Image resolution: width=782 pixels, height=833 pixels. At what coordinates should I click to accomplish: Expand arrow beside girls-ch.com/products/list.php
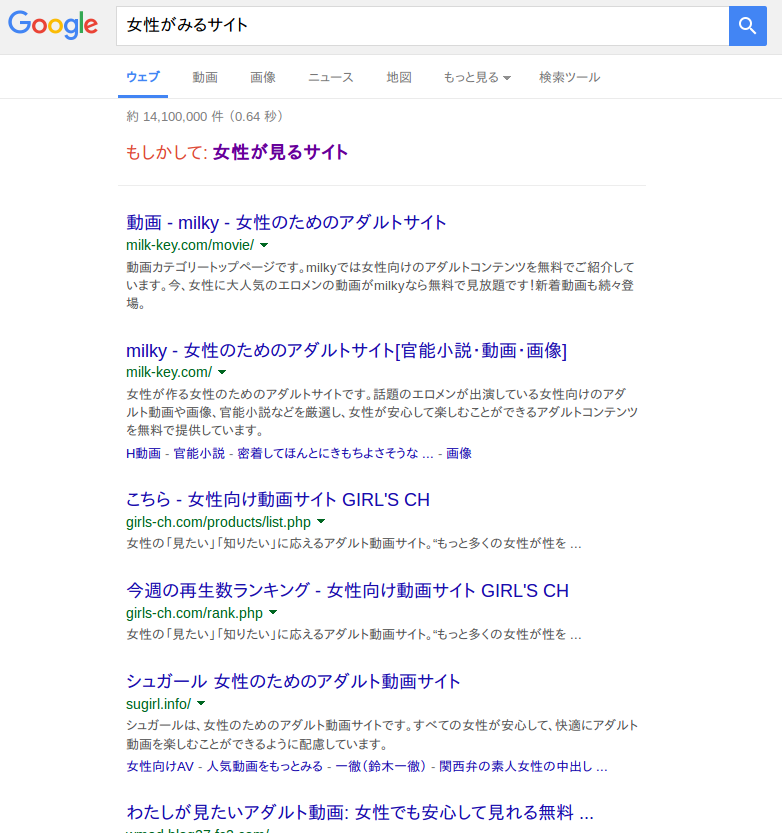click(x=321, y=522)
